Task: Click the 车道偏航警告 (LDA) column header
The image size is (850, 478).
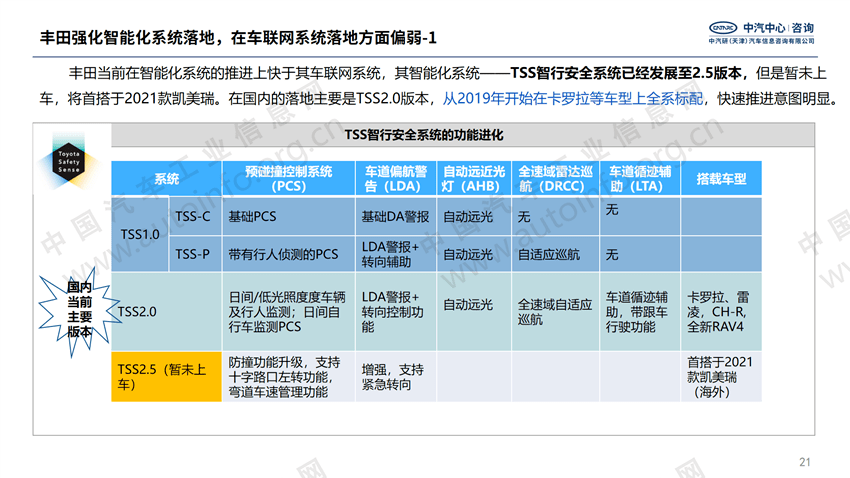Action: click(396, 178)
